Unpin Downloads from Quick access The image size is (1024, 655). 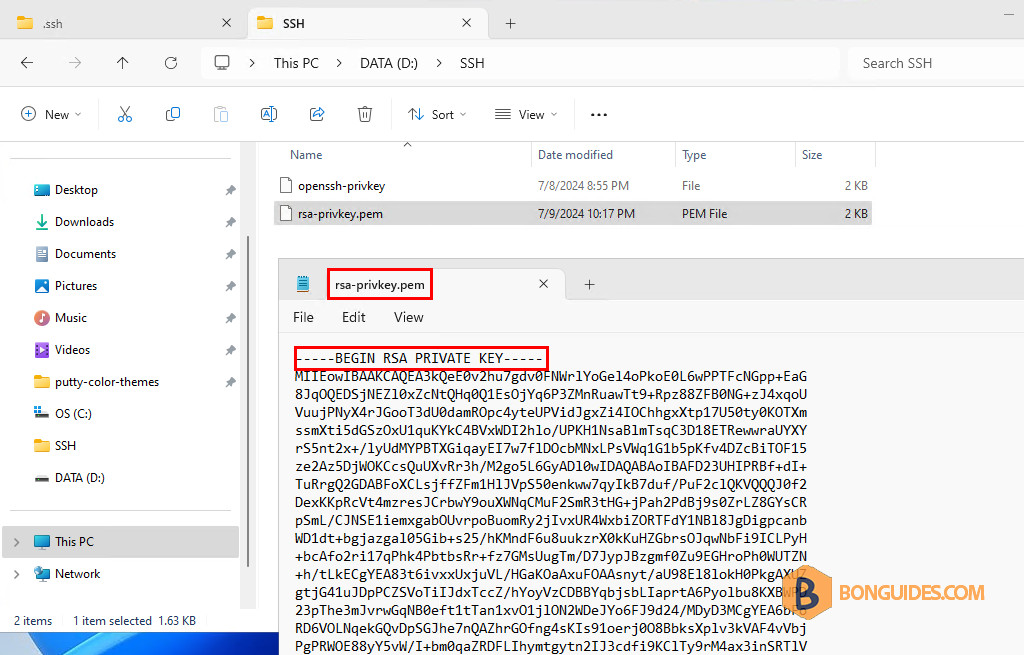[x=231, y=222]
